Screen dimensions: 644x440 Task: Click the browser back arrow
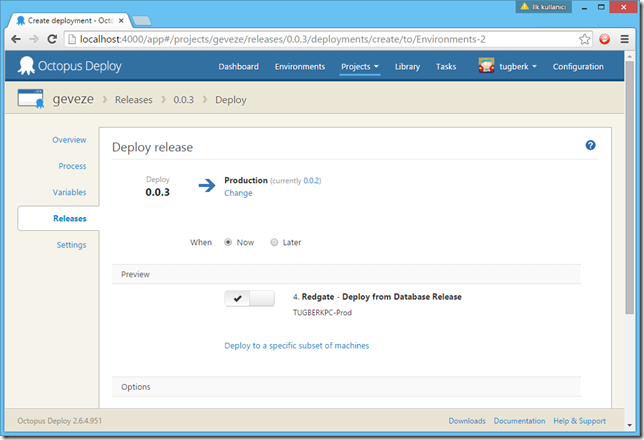(16, 39)
